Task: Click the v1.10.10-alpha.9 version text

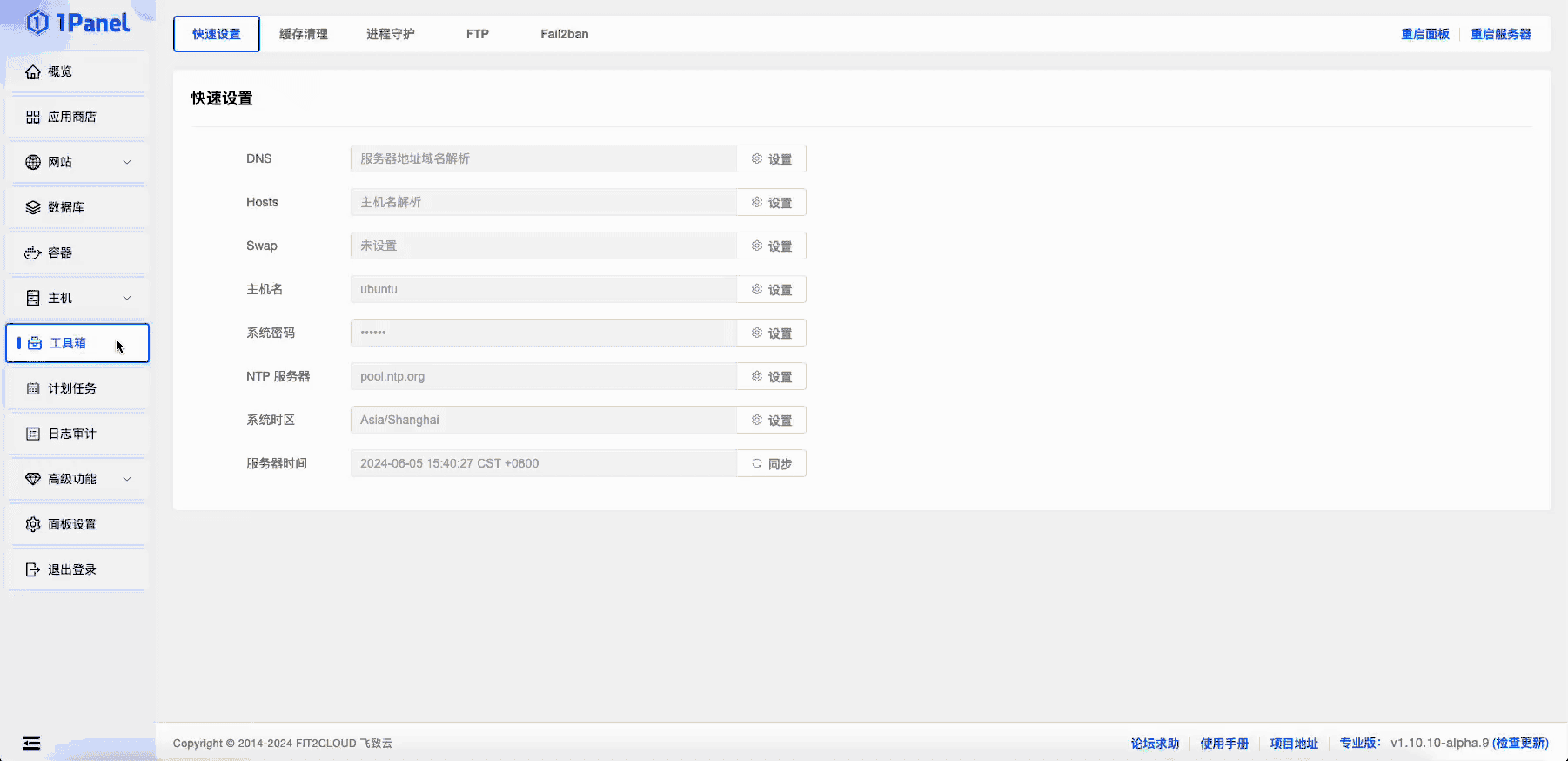Action: tap(1440, 743)
